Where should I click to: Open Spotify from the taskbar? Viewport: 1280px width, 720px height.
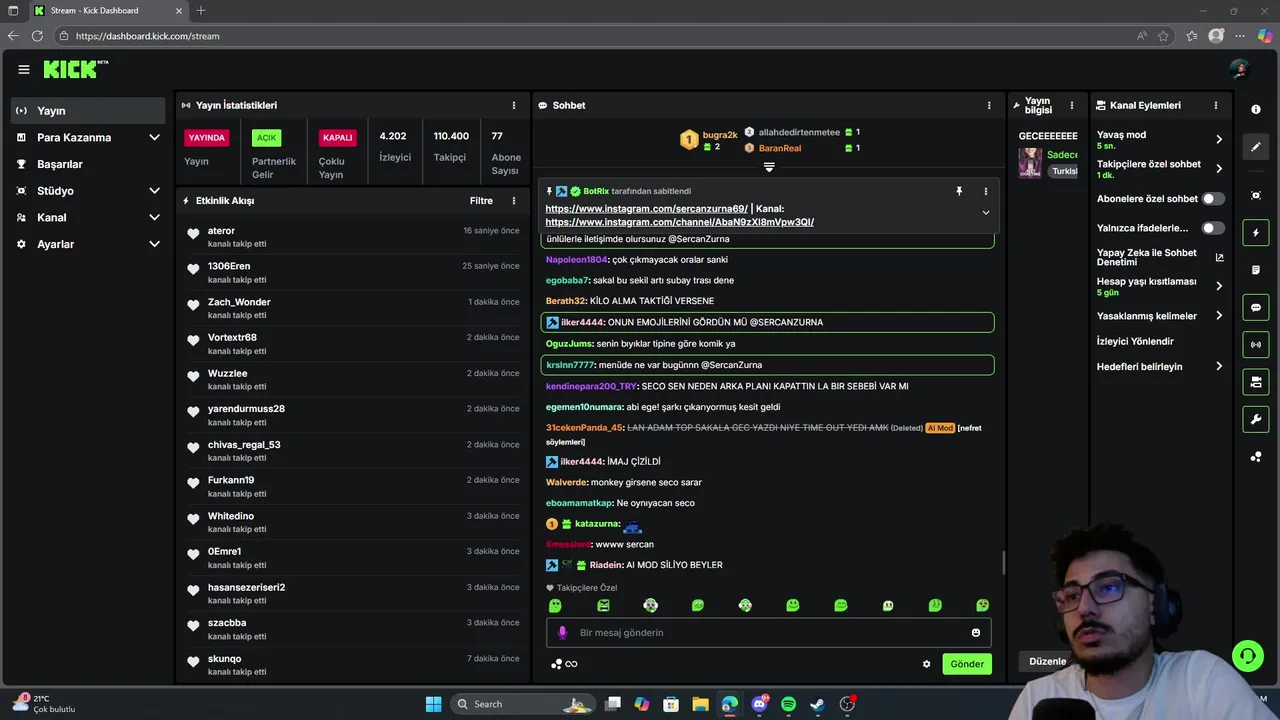[788, 704]
